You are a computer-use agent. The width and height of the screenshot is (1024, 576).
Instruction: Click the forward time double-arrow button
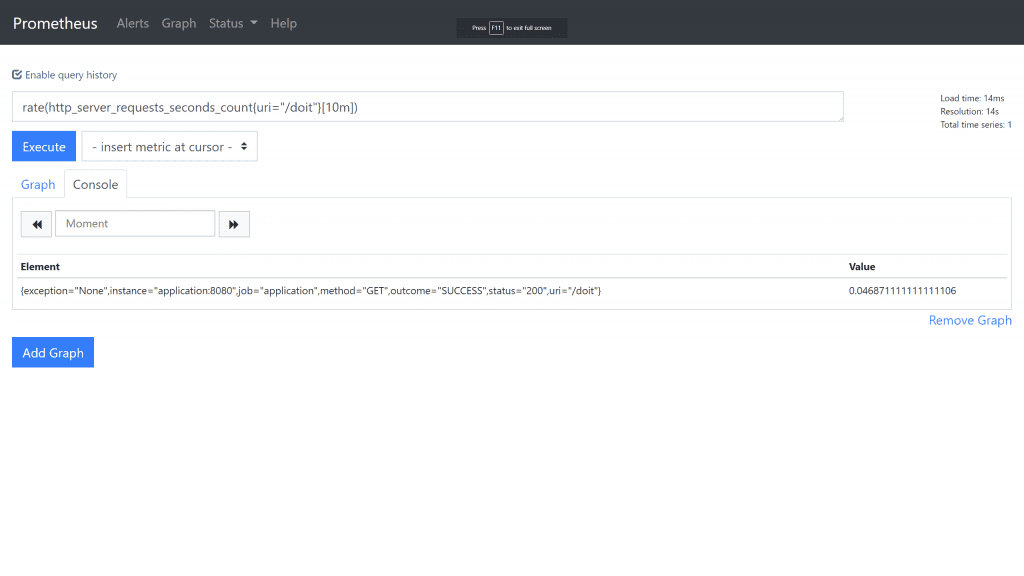coord(234,224)
